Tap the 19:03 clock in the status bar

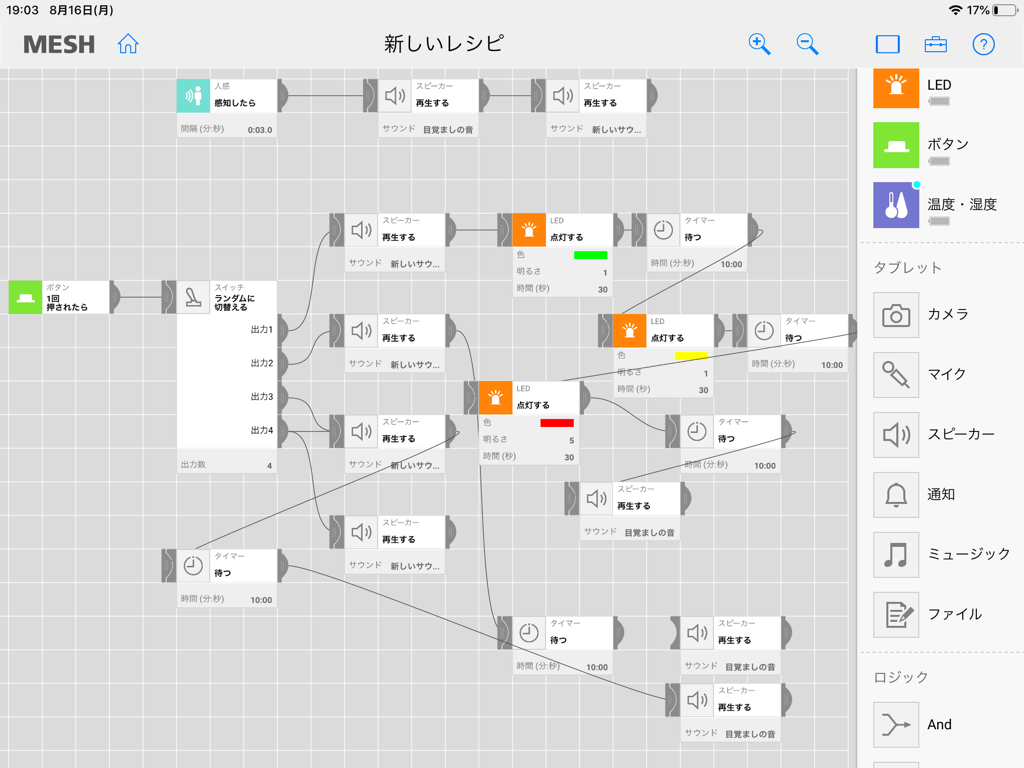(22, 10)
